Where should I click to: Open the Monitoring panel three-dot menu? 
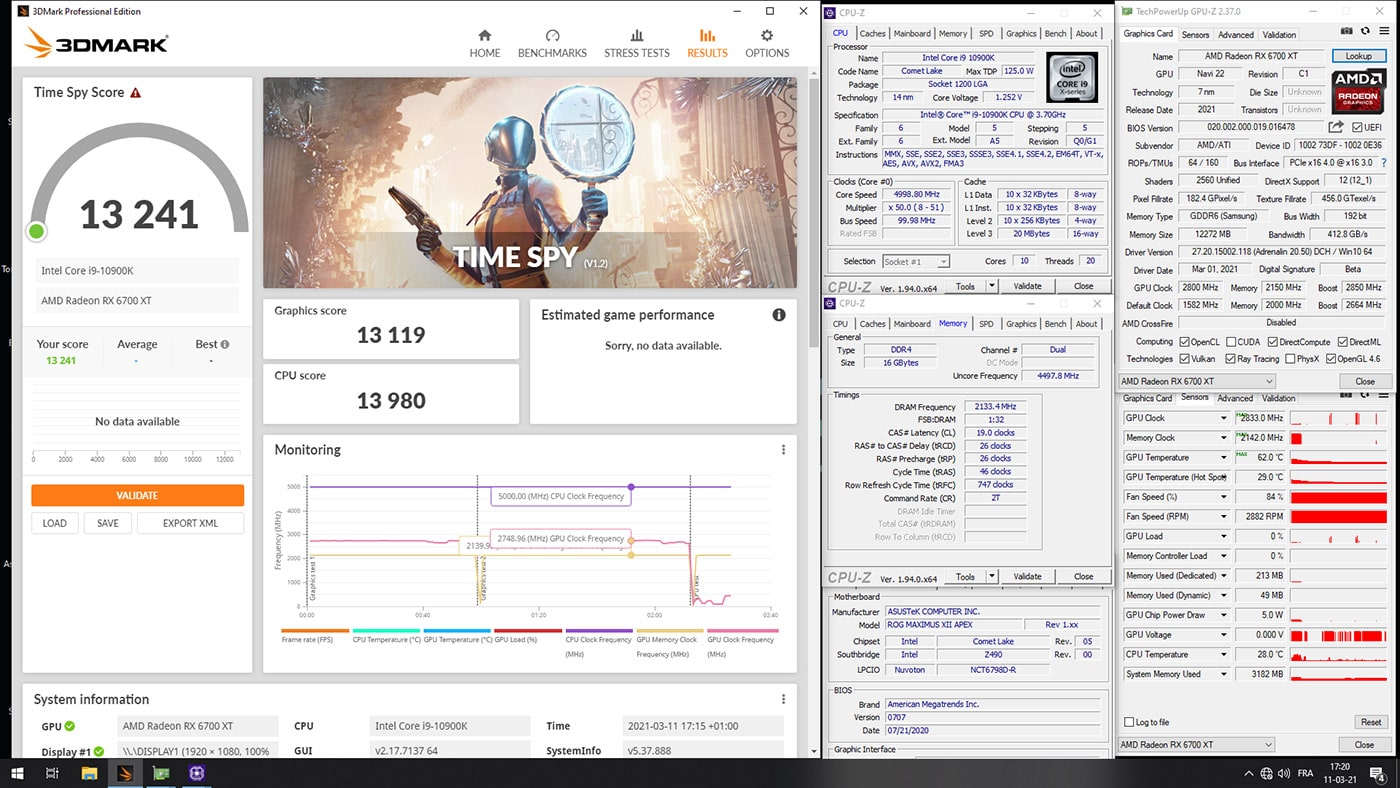(x=783, y=450)
